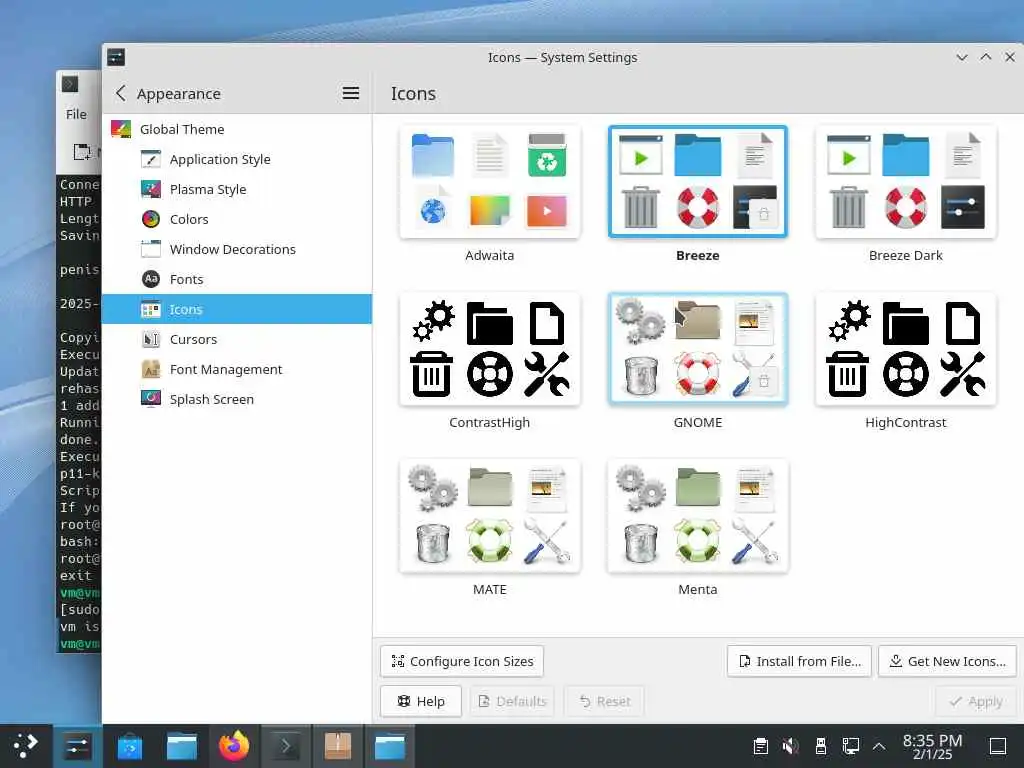Viewport: 1024px width, 768px height.
Task: Open Application Style settings
Action: (237, 159)
